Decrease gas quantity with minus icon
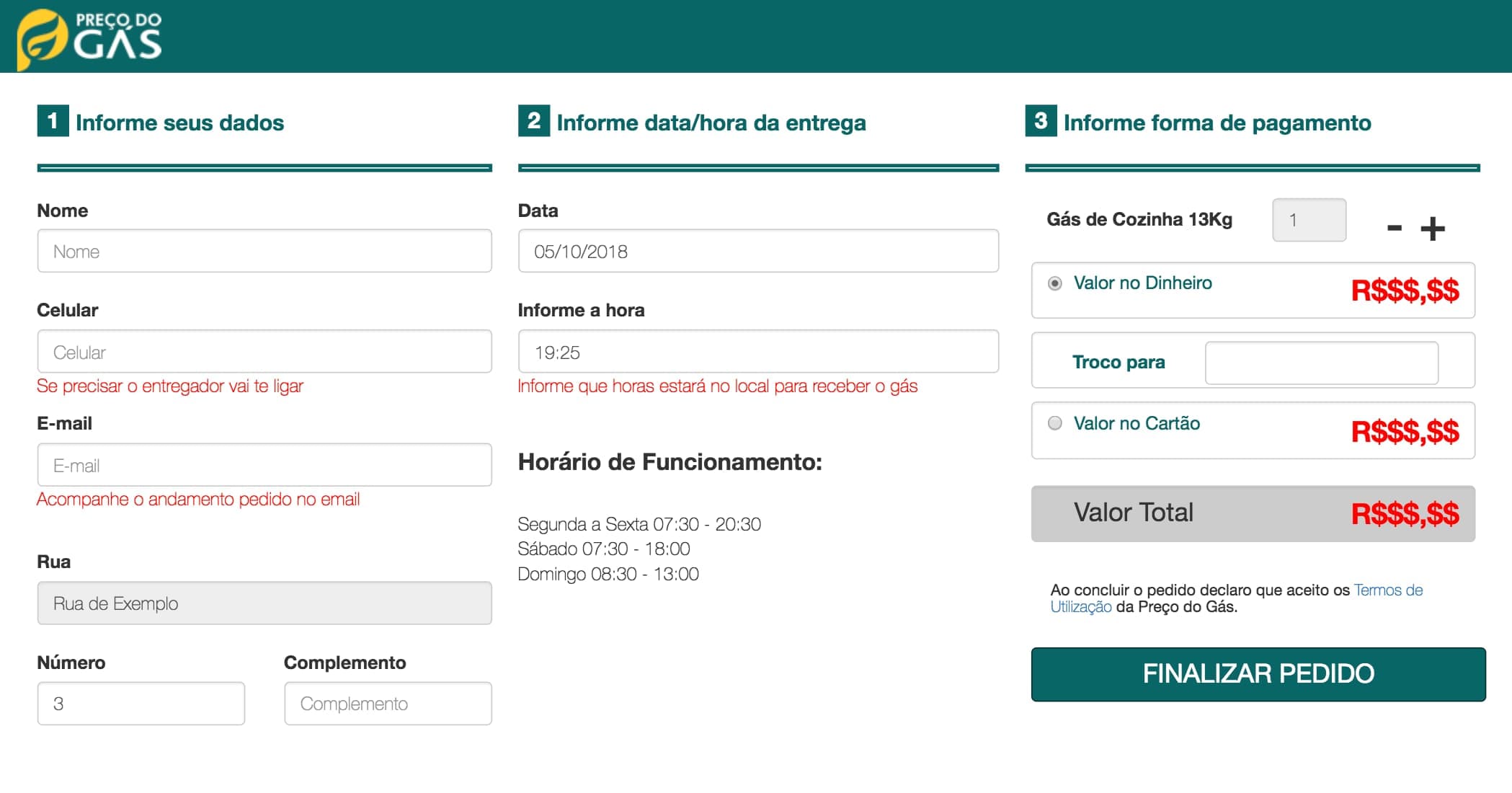 point(1394,229)
